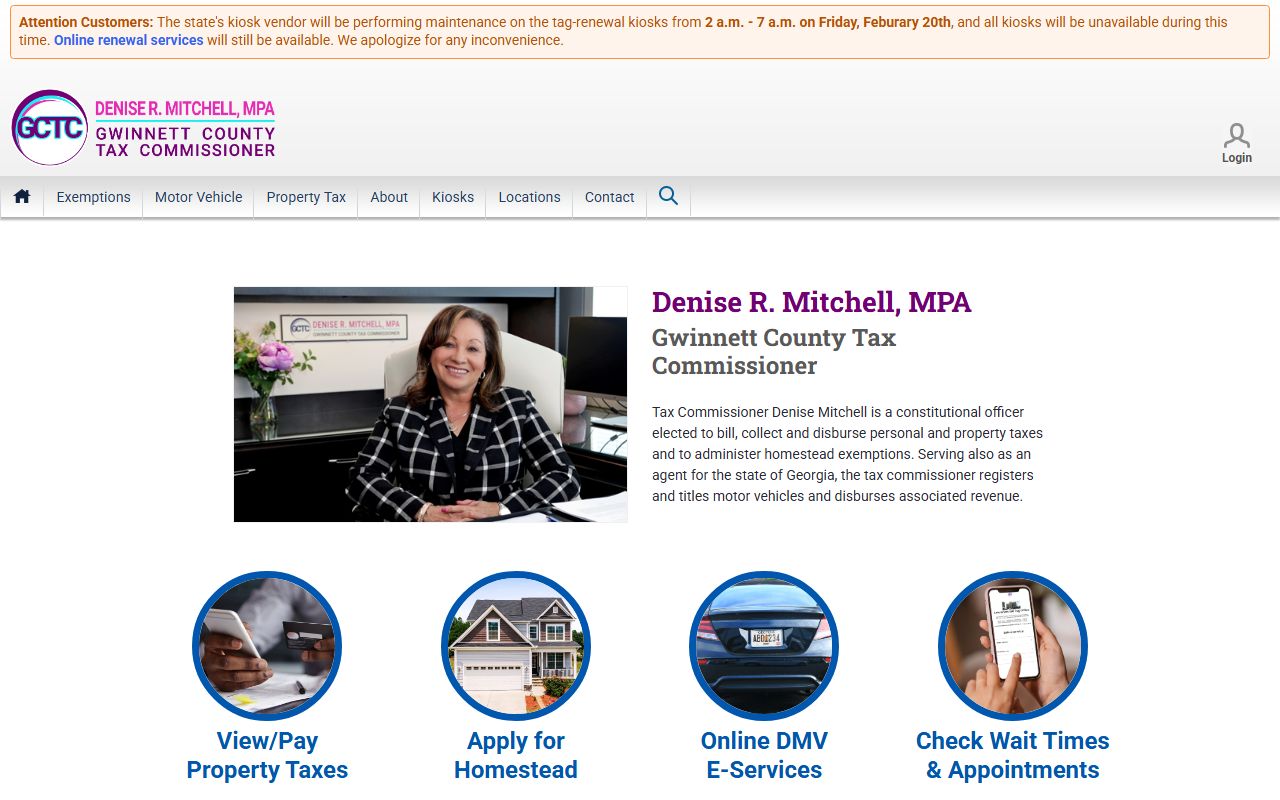Open the Exemptions menu
Viewport: 1280px width, 800px height.
click(93, 197)
